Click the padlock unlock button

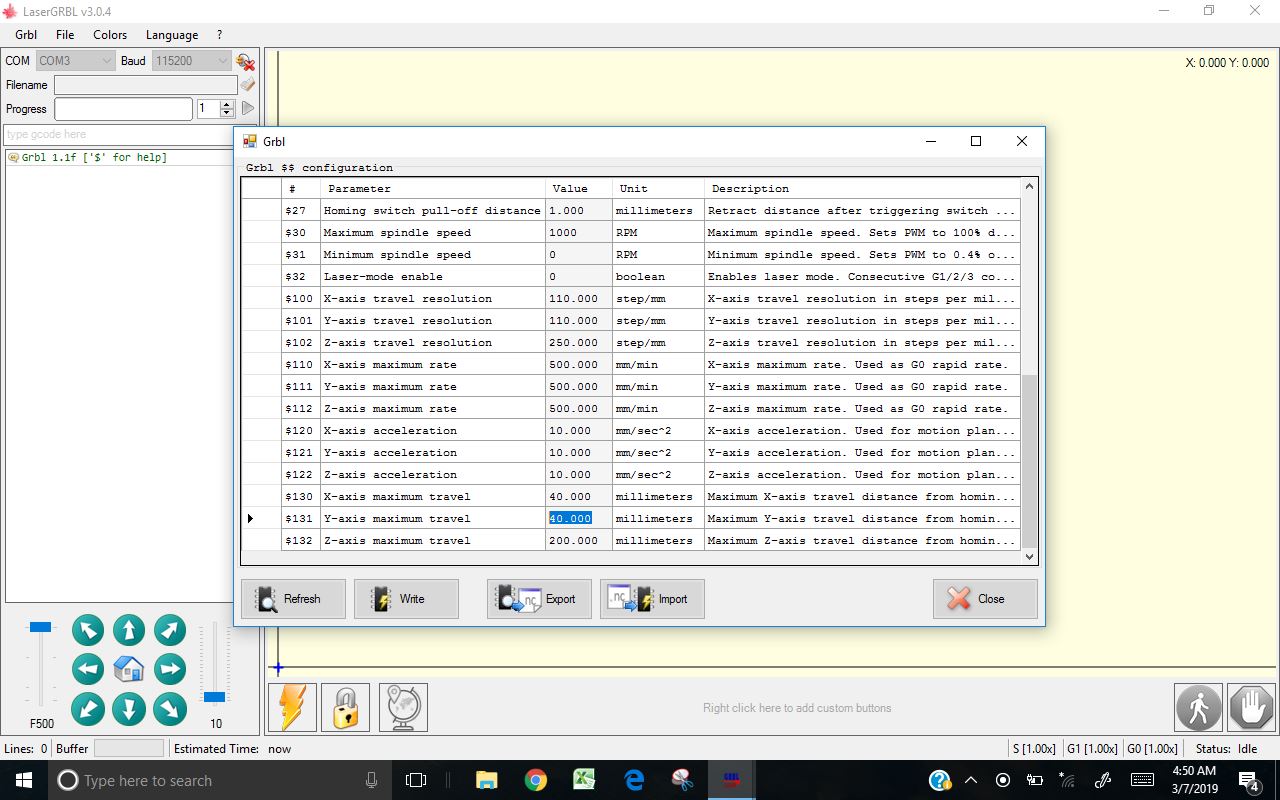tap(345, 708)
